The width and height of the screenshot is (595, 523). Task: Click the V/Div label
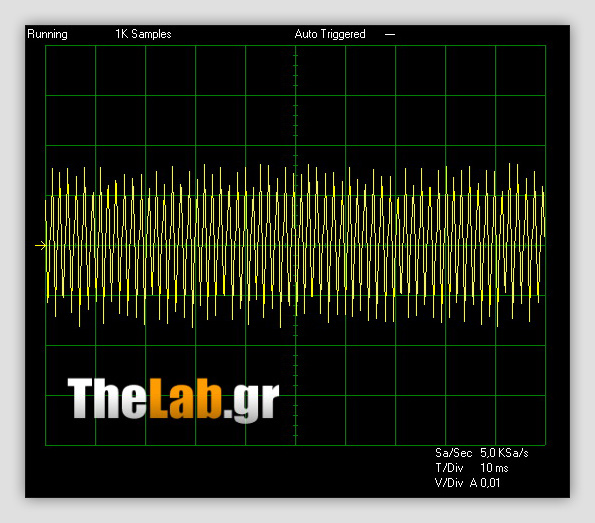(x=449, y=483)
